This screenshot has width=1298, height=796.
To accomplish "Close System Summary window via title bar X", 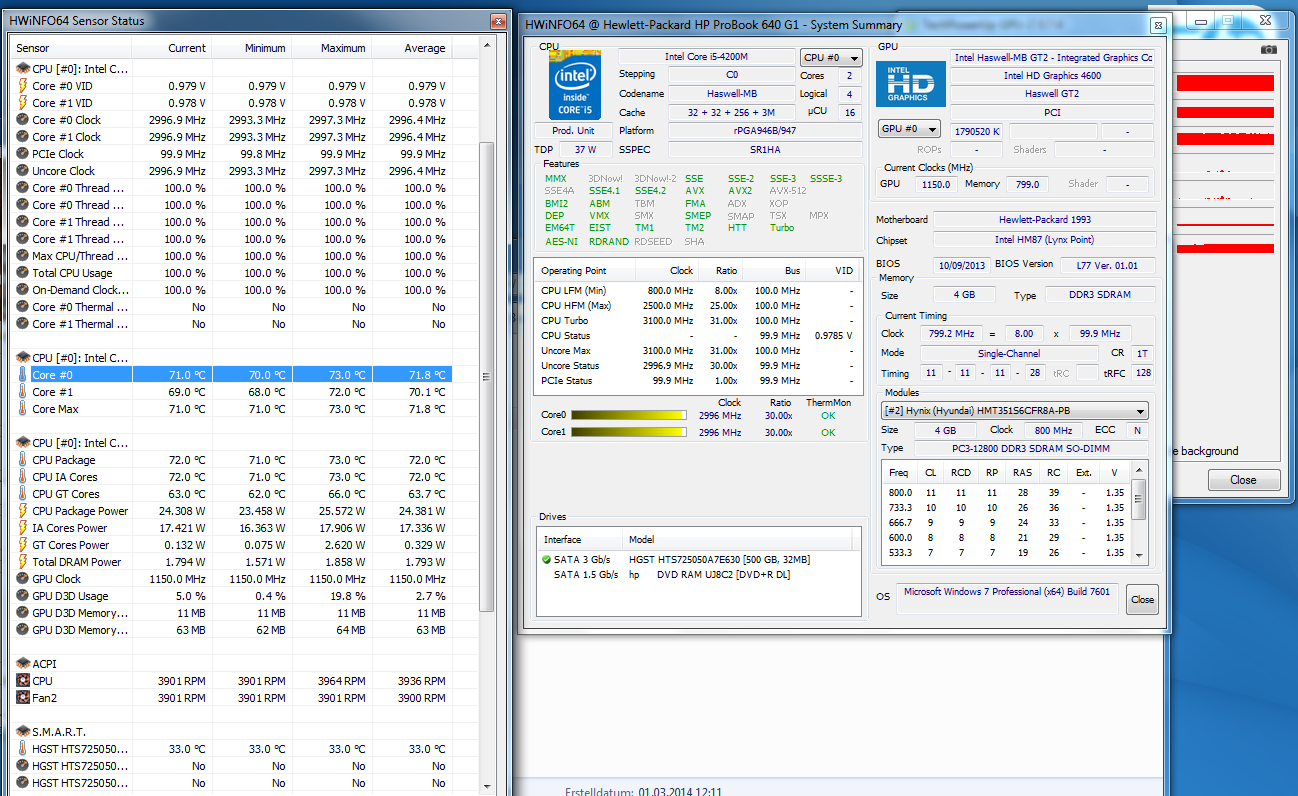I will coord(1157,26).
